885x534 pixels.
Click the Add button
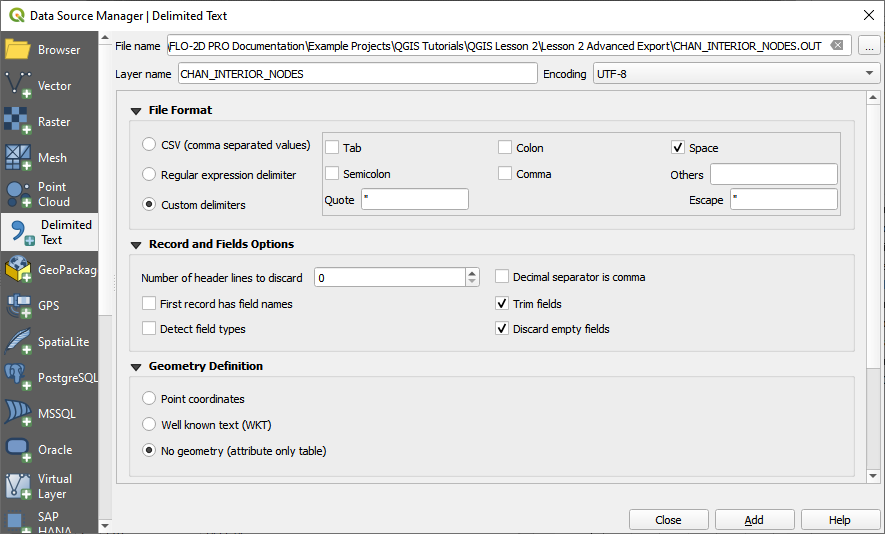754,520
